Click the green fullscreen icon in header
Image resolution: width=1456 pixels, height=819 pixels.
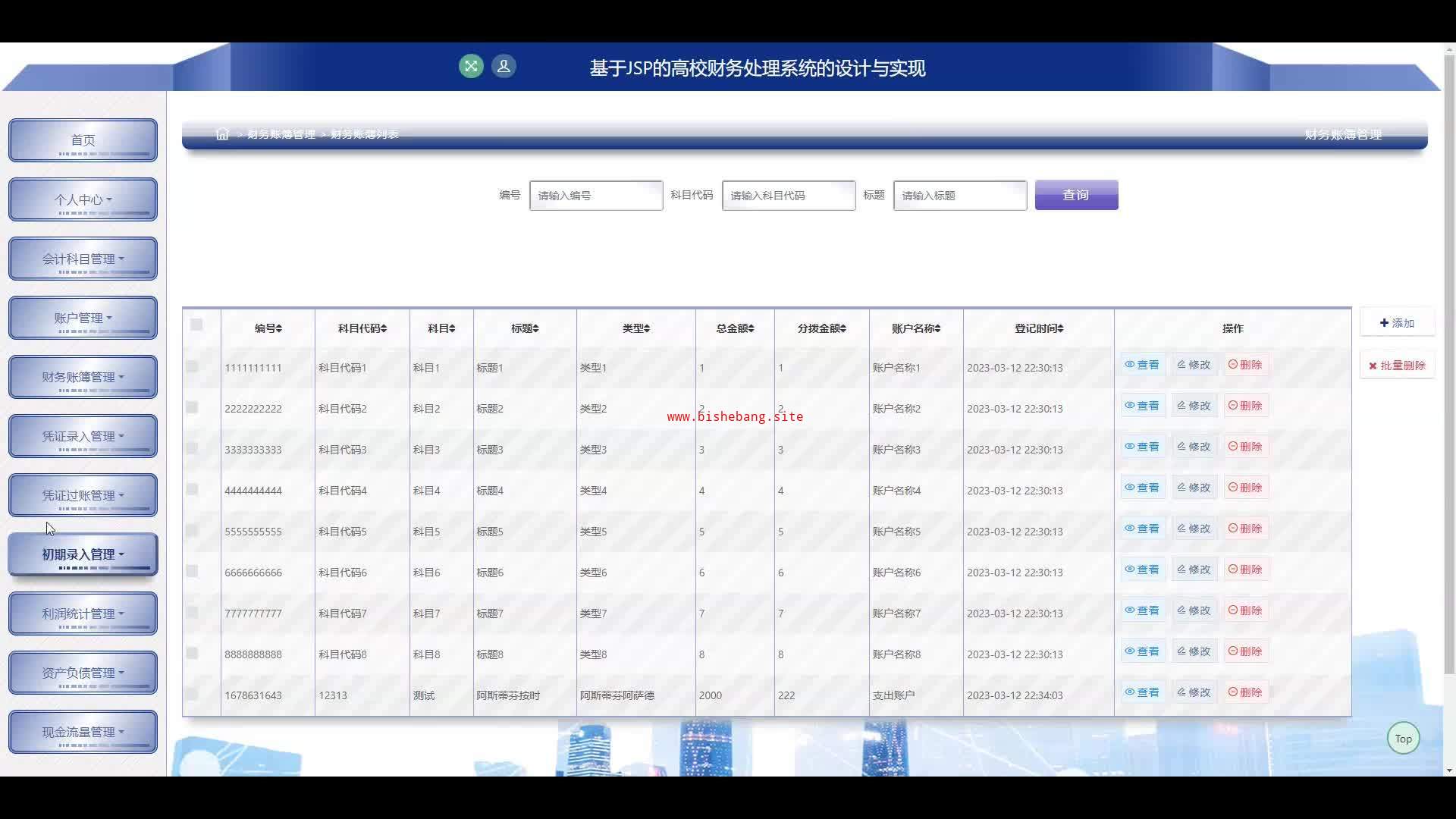tap(471, 66)
